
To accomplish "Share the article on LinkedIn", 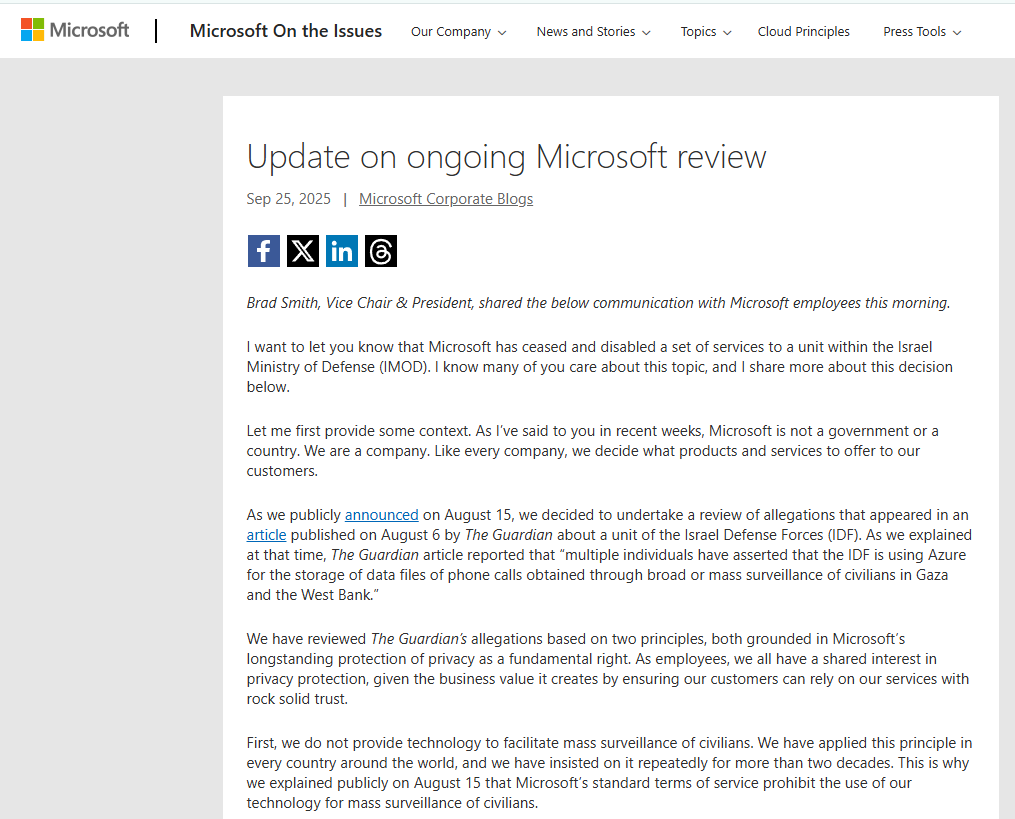I will [342, 251].
